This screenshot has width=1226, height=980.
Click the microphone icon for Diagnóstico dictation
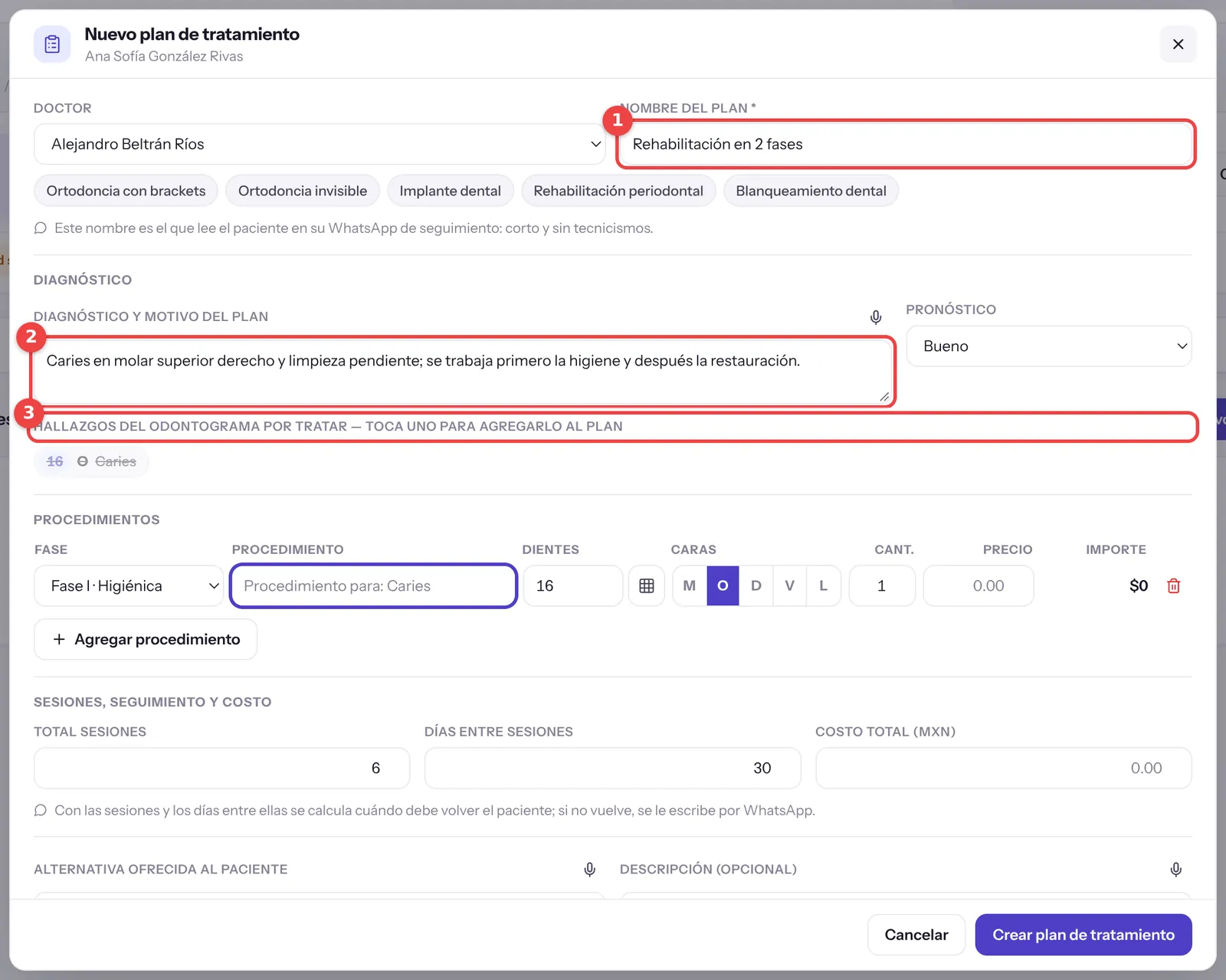876,317
